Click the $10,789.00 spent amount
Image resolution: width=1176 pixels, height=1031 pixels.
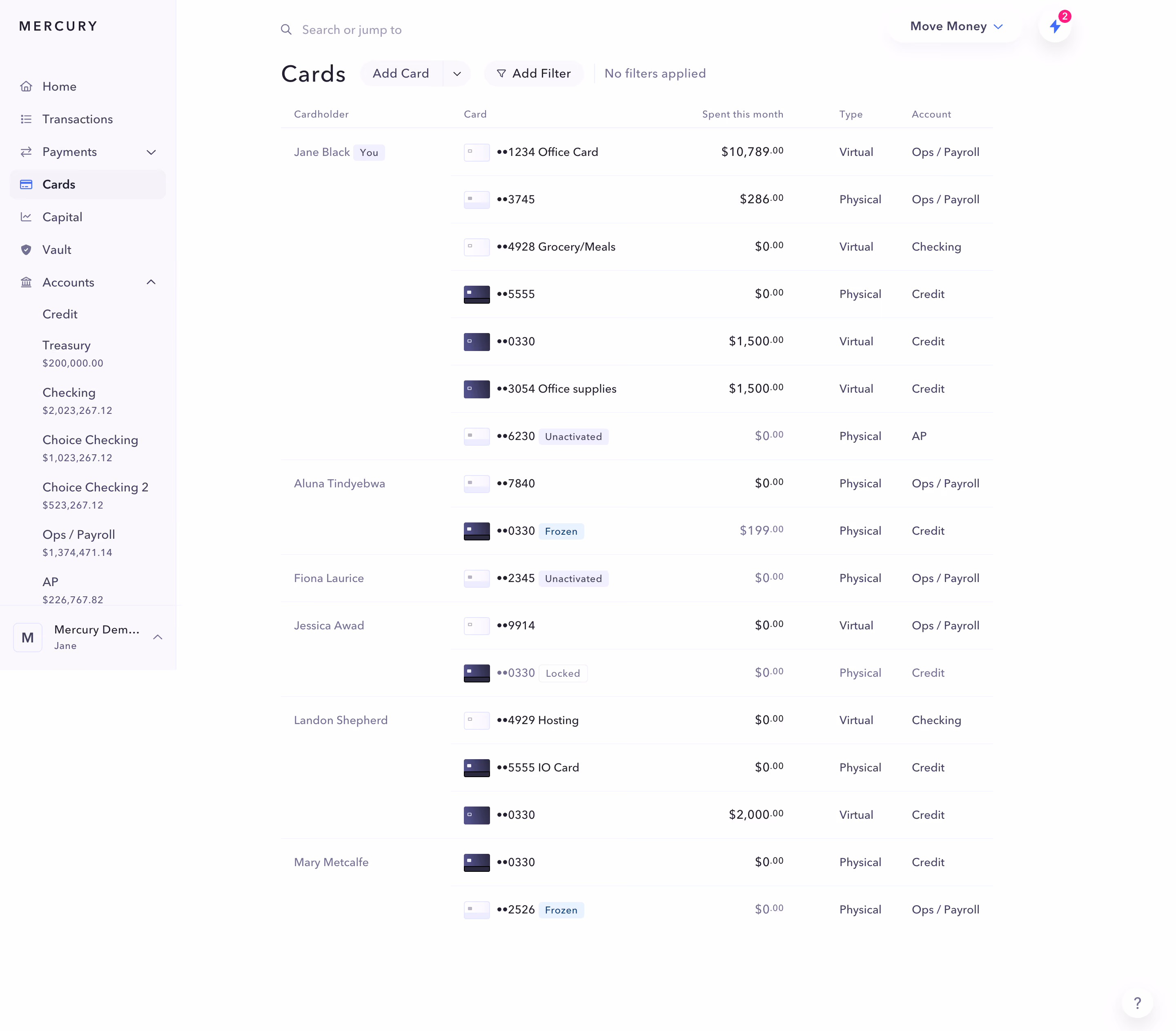[752, 152]
